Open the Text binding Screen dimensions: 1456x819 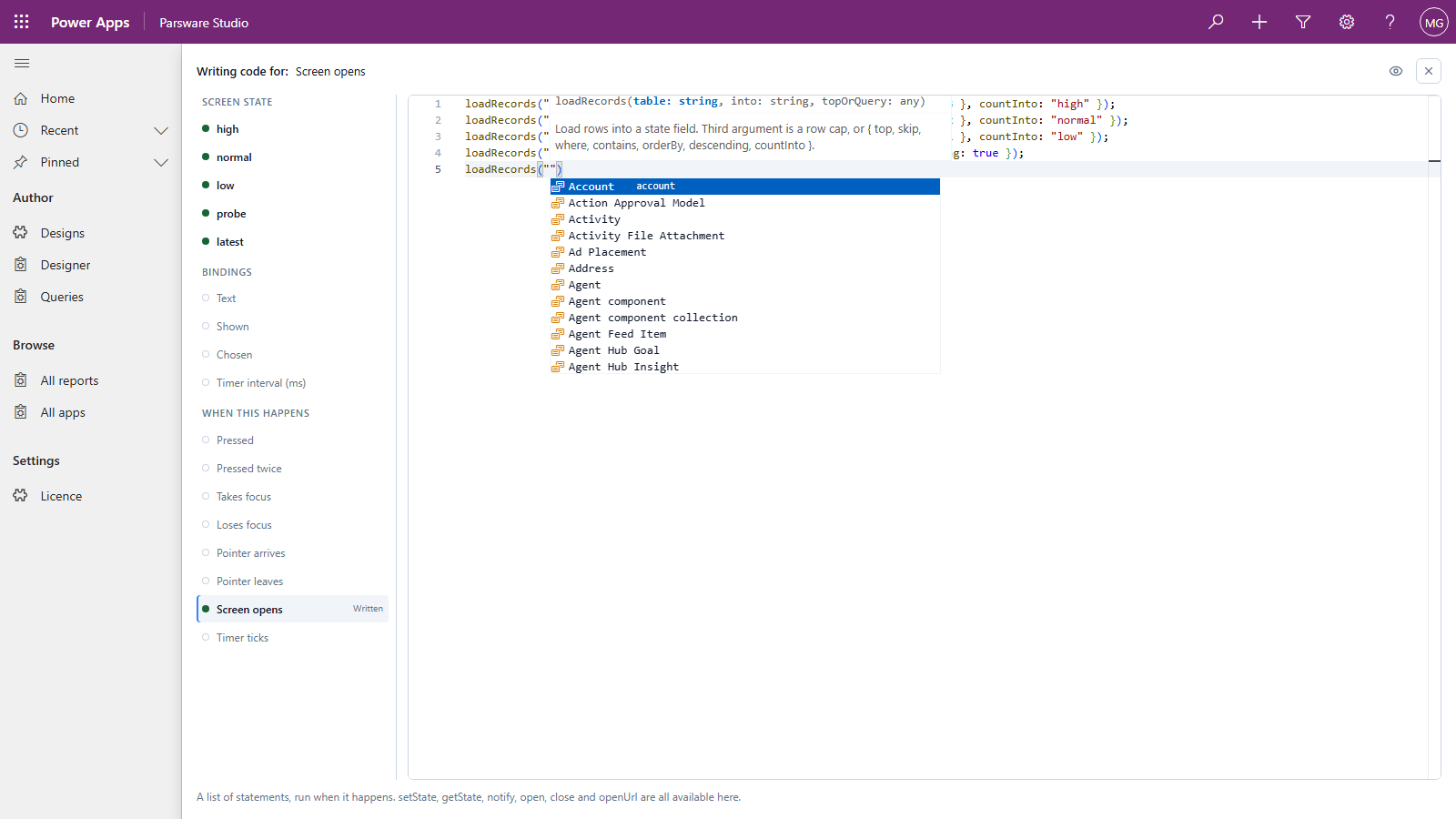pyautogui.click(x=292, y=298)
